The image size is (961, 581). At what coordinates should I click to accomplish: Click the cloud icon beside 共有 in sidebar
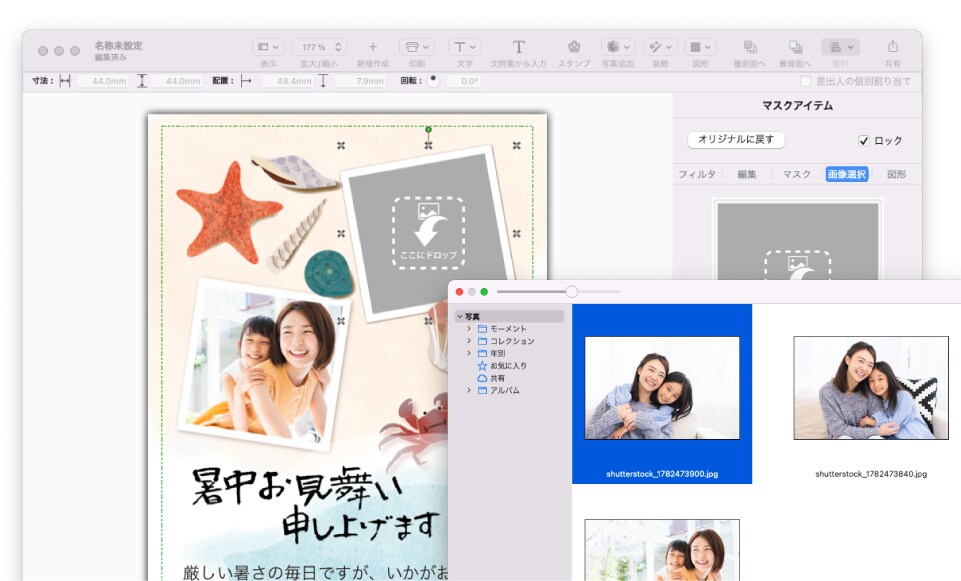click(482, 378)
